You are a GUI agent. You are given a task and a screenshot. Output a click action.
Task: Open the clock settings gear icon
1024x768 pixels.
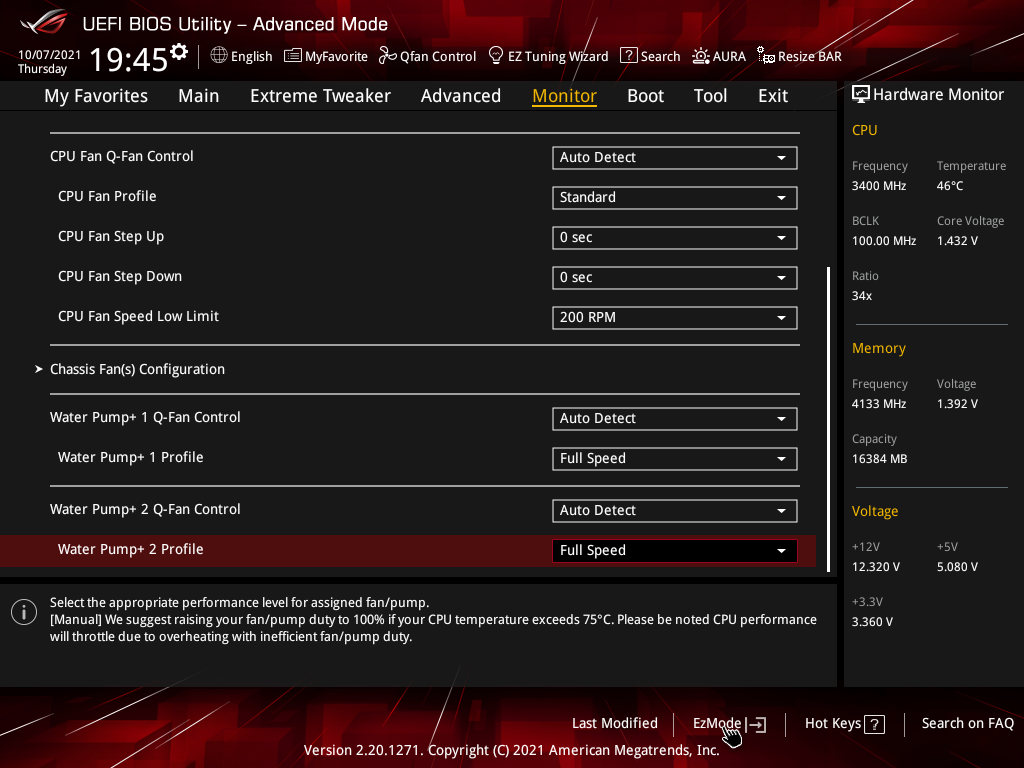coord(179,51)
